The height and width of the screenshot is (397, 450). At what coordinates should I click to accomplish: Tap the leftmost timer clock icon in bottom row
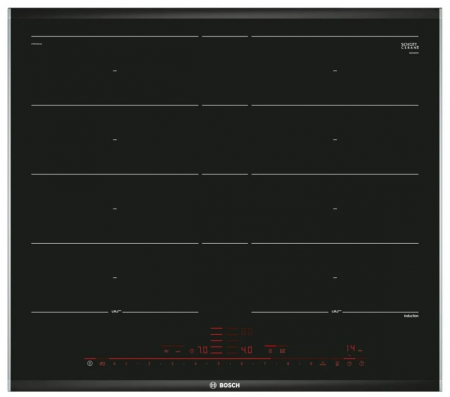tap(349, 364)
